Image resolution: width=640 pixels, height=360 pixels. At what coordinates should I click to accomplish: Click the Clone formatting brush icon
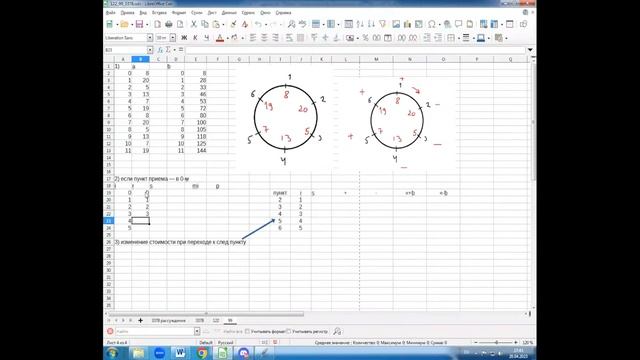[233, 24]
